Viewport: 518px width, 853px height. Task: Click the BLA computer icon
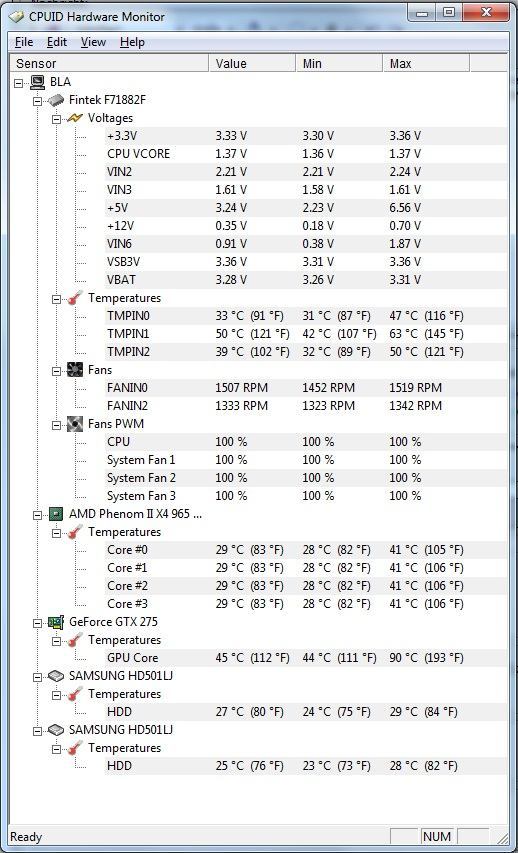38,82
